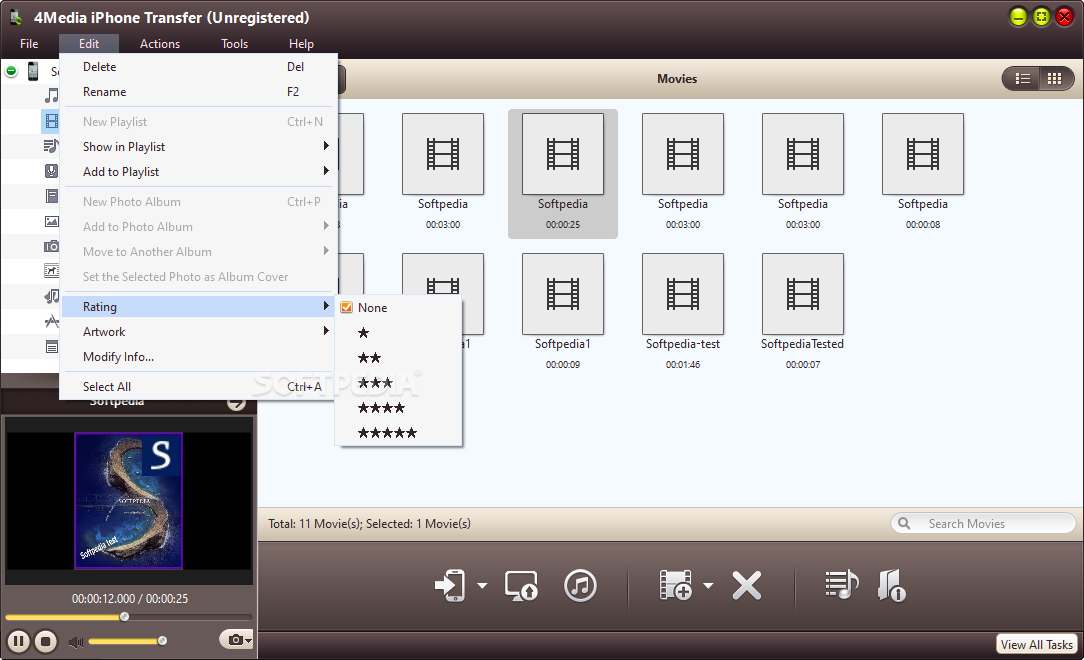This screenshot has width=1084, height=660.
Task: Mute audio using the speaker icon
Action: (x=75, y=642)
